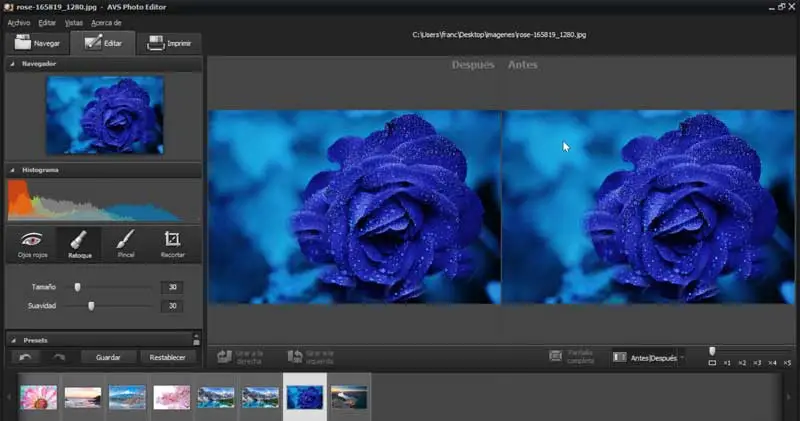Rotate image left with Girar a la izquierda

pyautogui.click(x=310, y=356)
